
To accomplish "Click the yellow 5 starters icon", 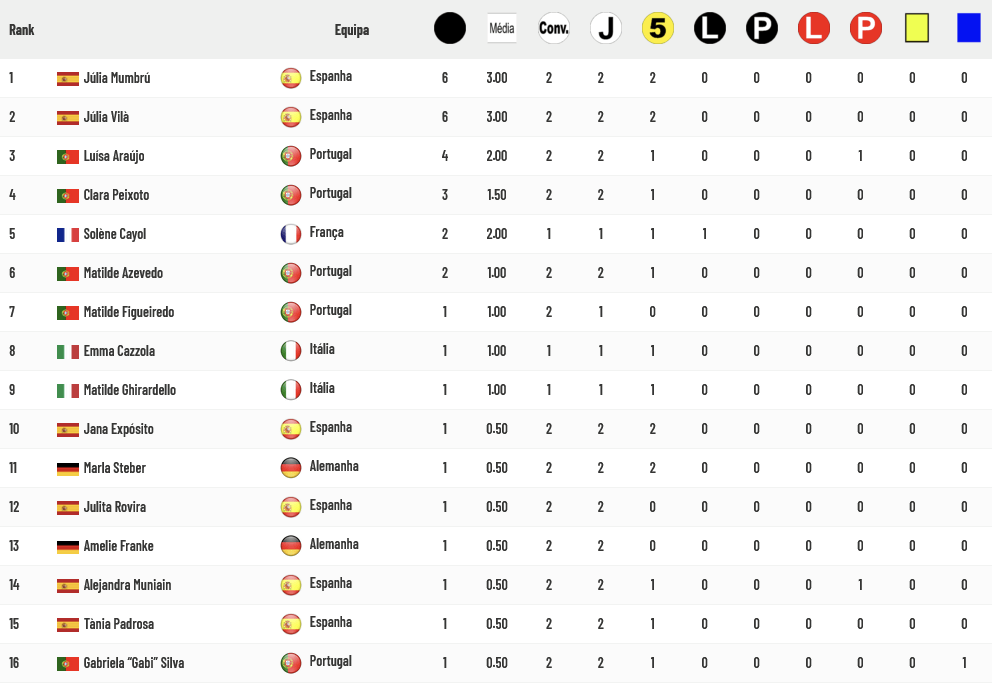I will coord(657,28).
